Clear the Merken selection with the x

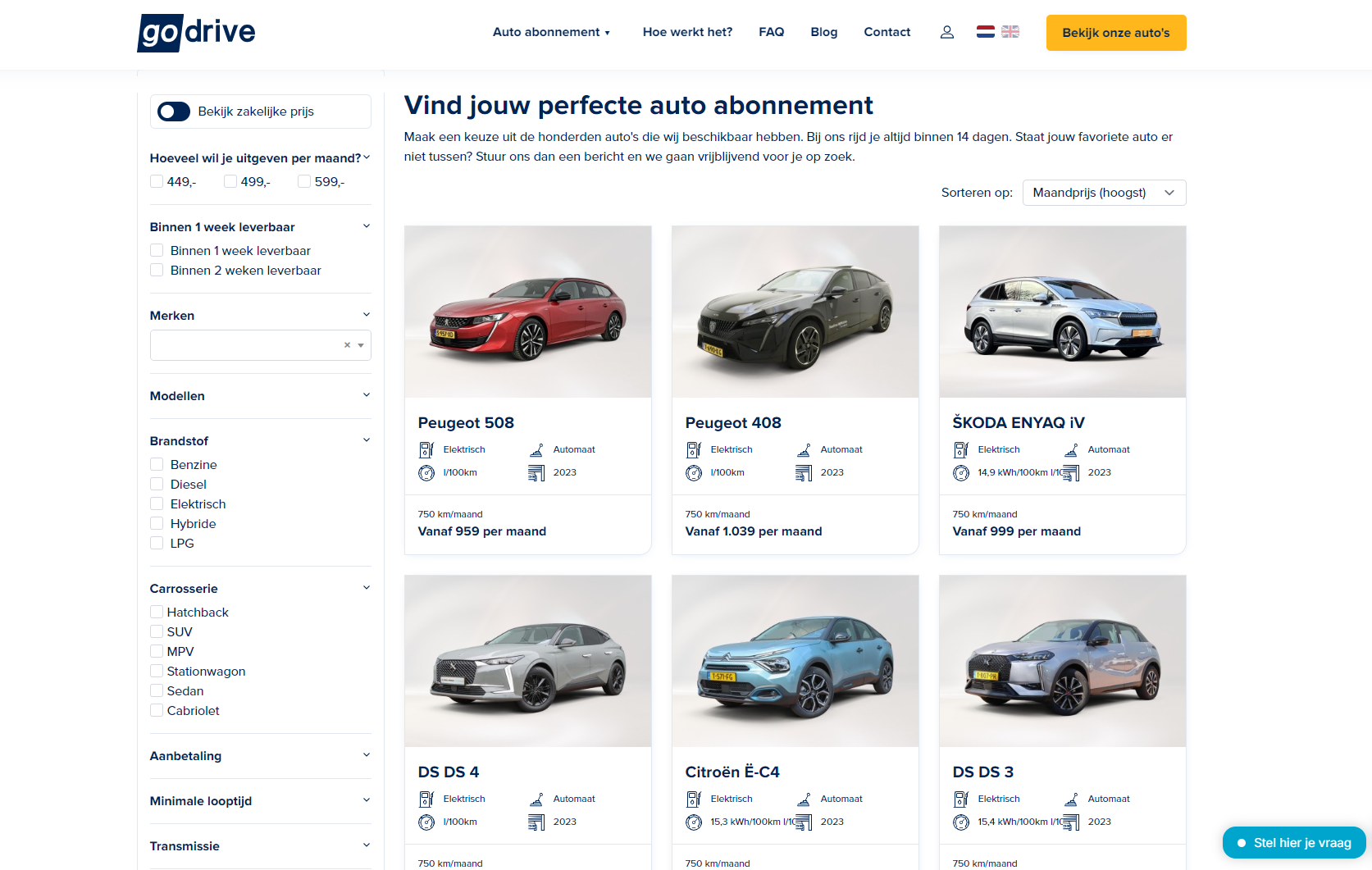[x=347, y=345]
